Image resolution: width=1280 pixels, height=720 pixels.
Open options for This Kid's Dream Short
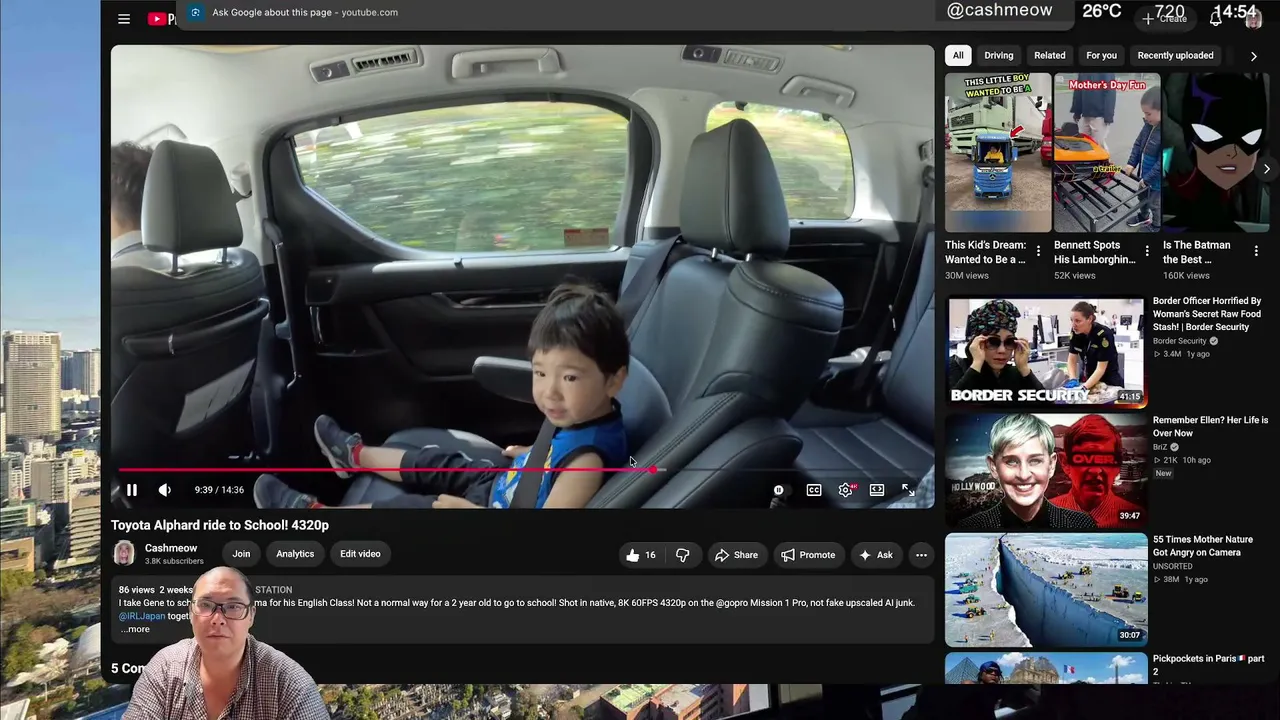(1038, 251)
